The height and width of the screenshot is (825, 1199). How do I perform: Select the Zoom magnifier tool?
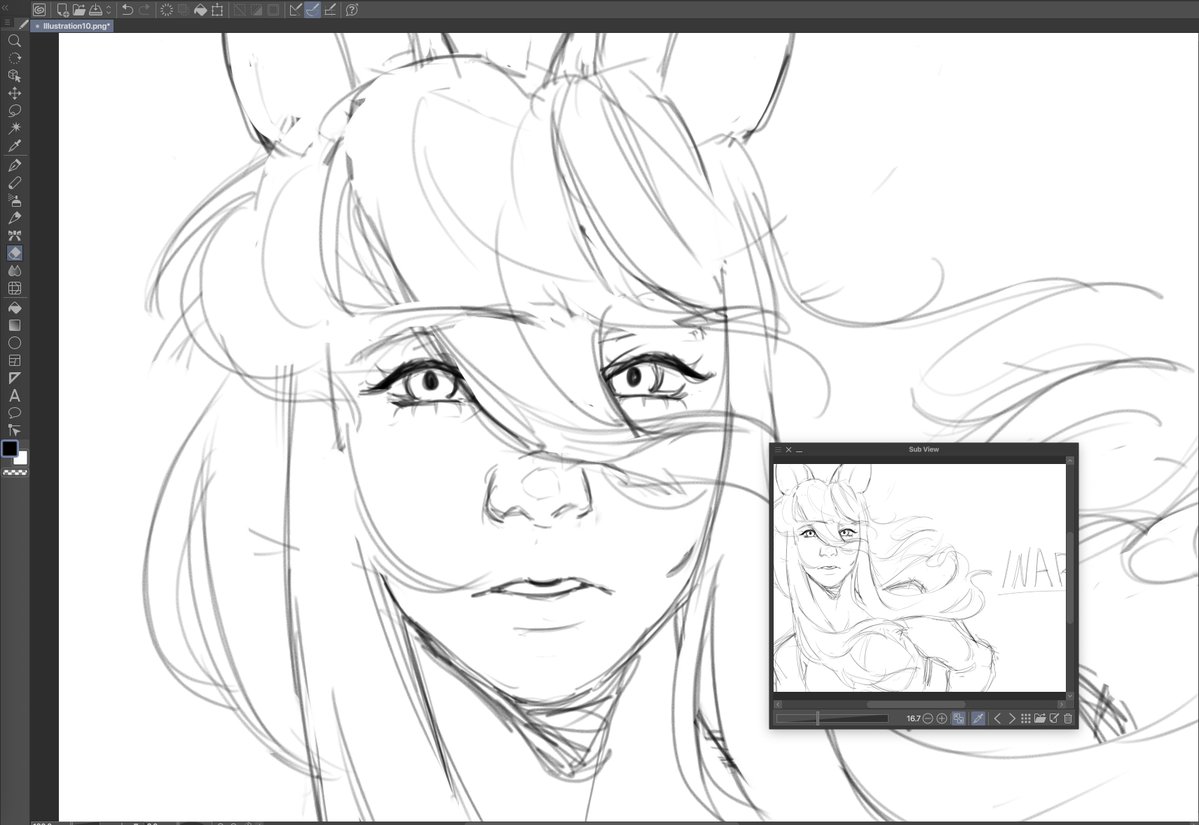[14, 41]
